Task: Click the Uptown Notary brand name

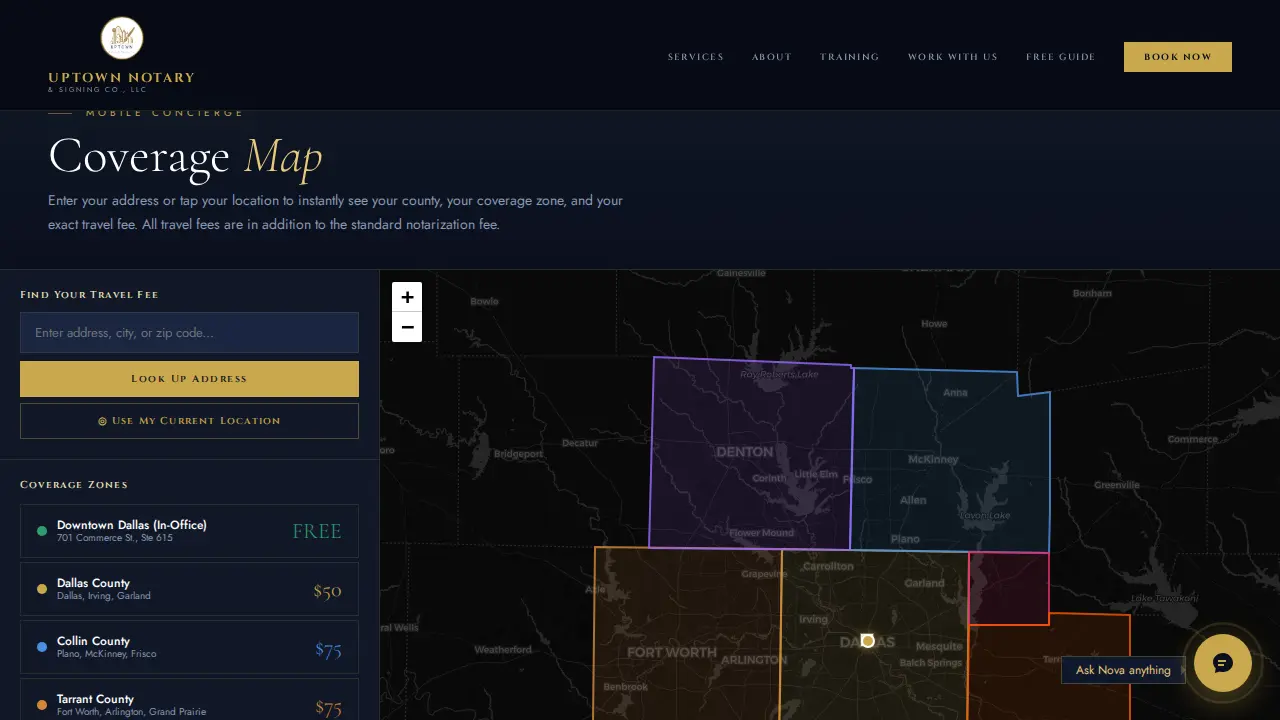Action: tap(121, 77)
